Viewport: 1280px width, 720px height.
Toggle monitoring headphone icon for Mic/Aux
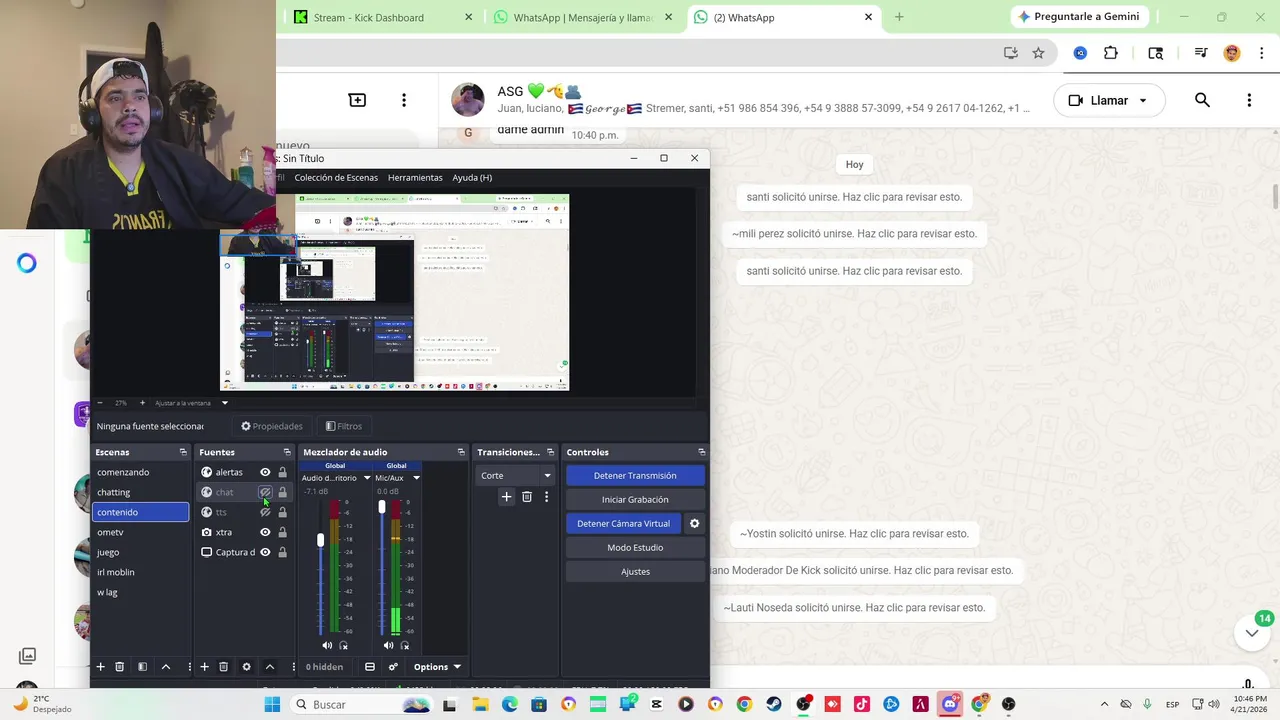pyautogui.click(x=405, y=645)
